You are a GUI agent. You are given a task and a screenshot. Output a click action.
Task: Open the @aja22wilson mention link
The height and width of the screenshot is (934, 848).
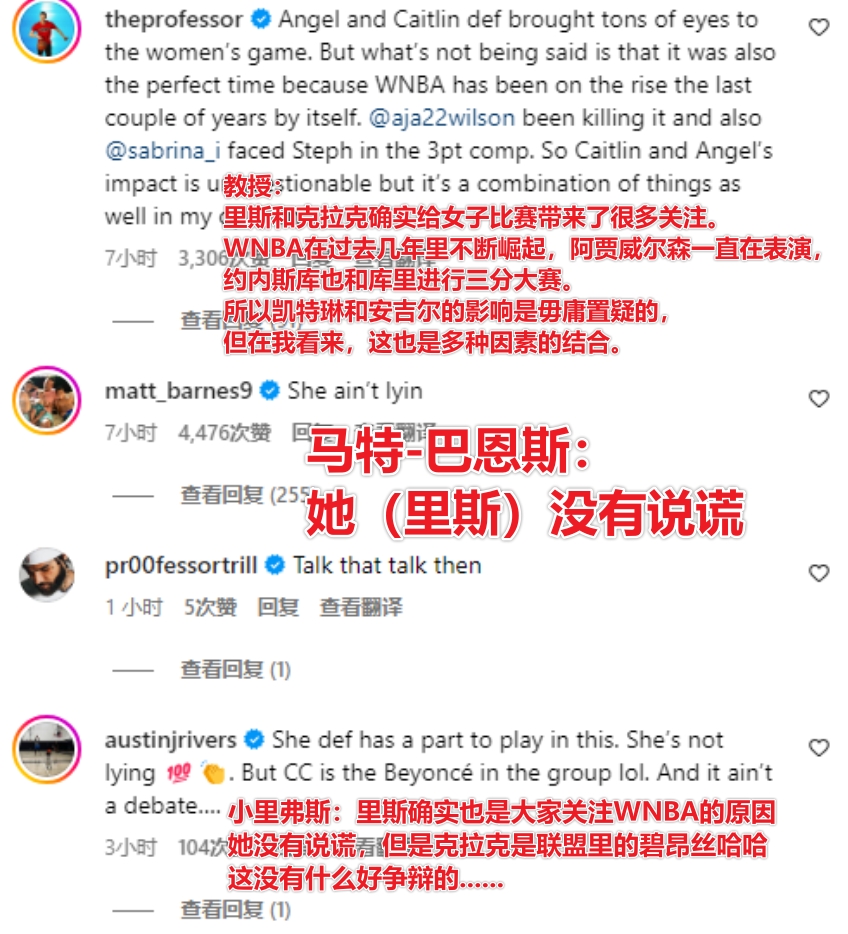[442, 118]
